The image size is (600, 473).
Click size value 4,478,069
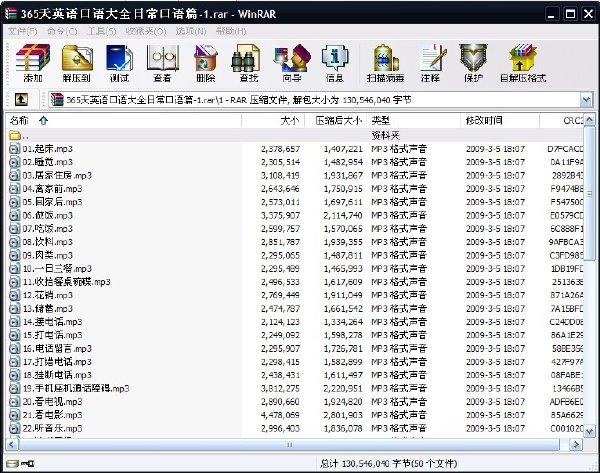280,415
